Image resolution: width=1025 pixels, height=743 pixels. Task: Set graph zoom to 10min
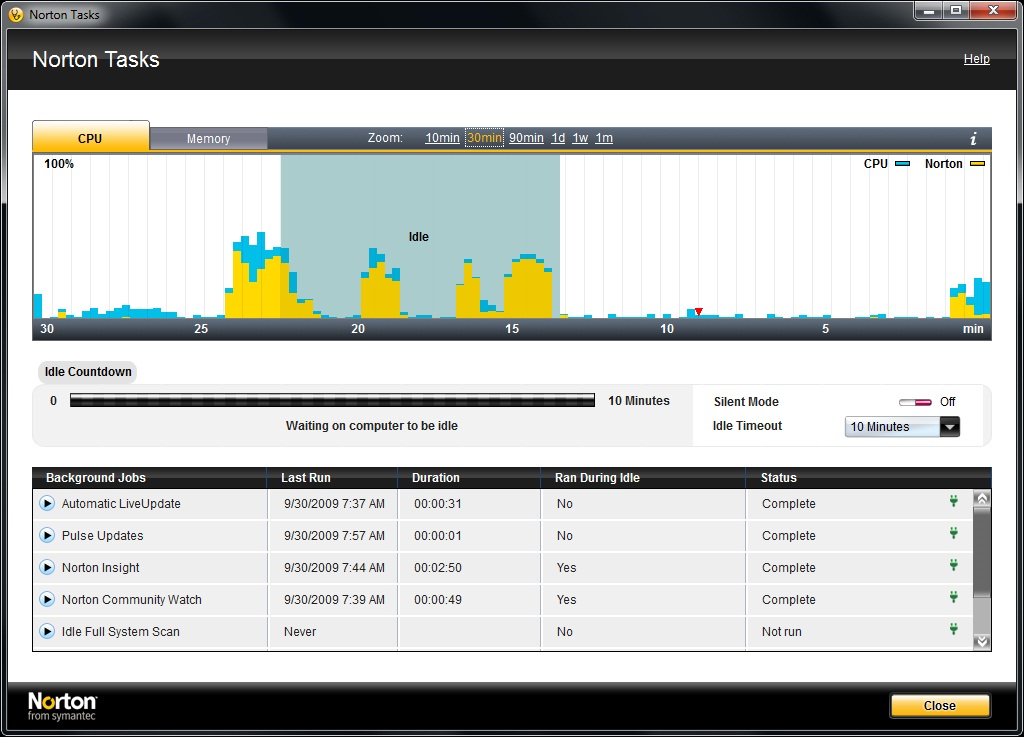[442, 139]
